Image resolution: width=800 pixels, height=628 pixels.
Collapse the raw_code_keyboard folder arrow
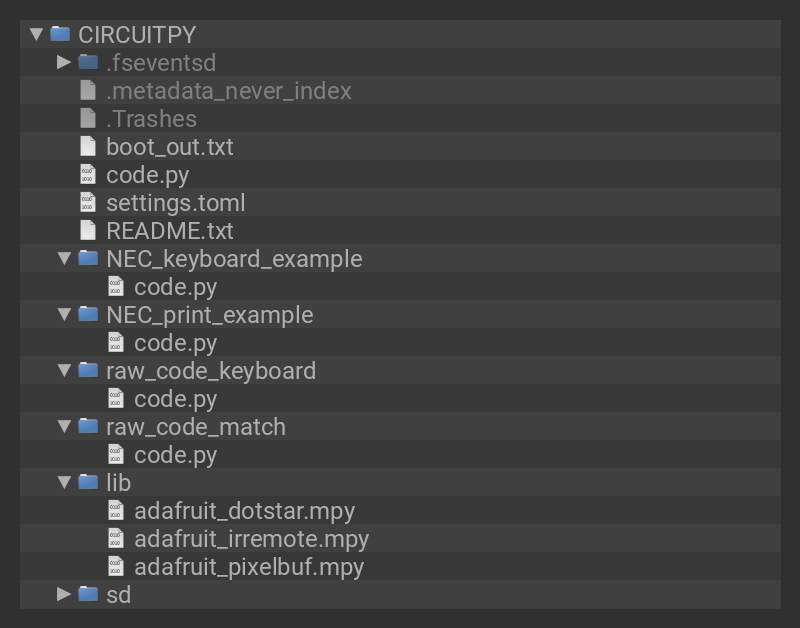[x=64, y=370]
